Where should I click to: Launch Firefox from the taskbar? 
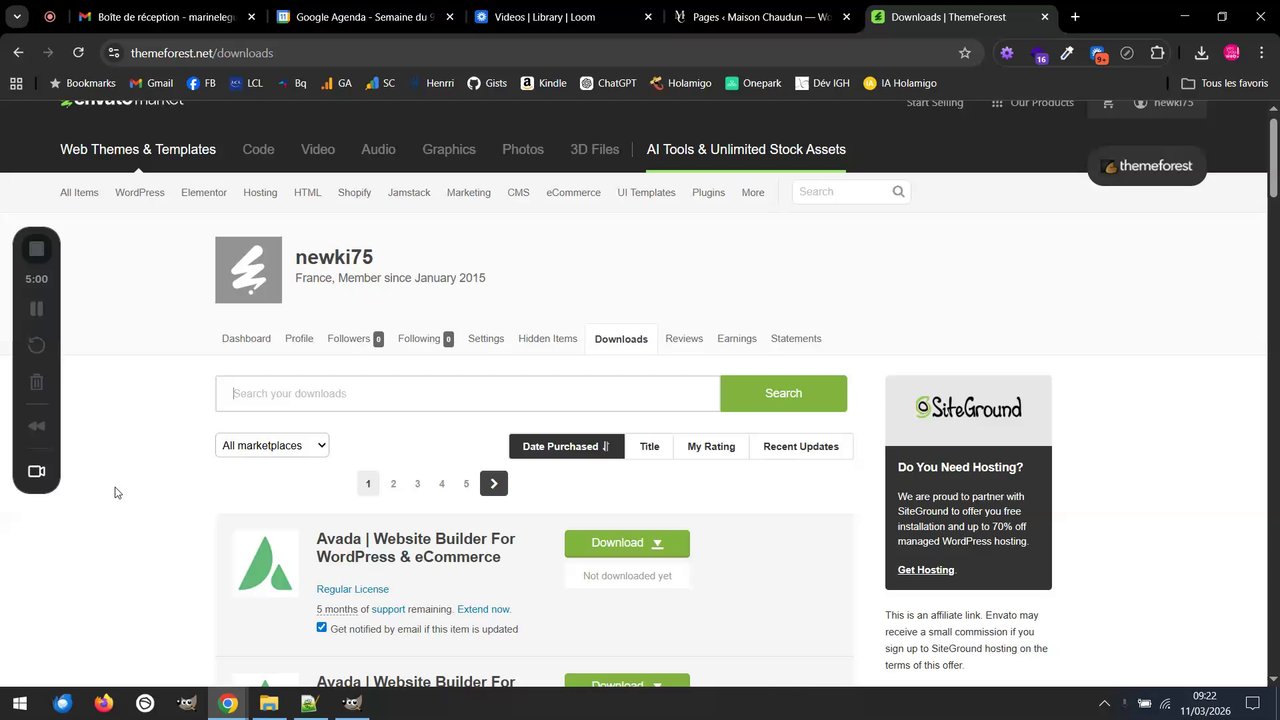pos(104,704)
